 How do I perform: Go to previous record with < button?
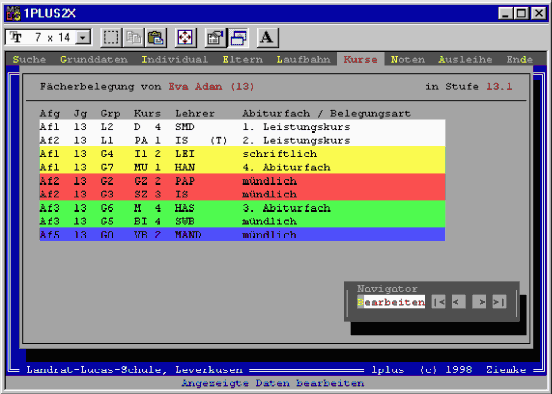coord(459,302)
